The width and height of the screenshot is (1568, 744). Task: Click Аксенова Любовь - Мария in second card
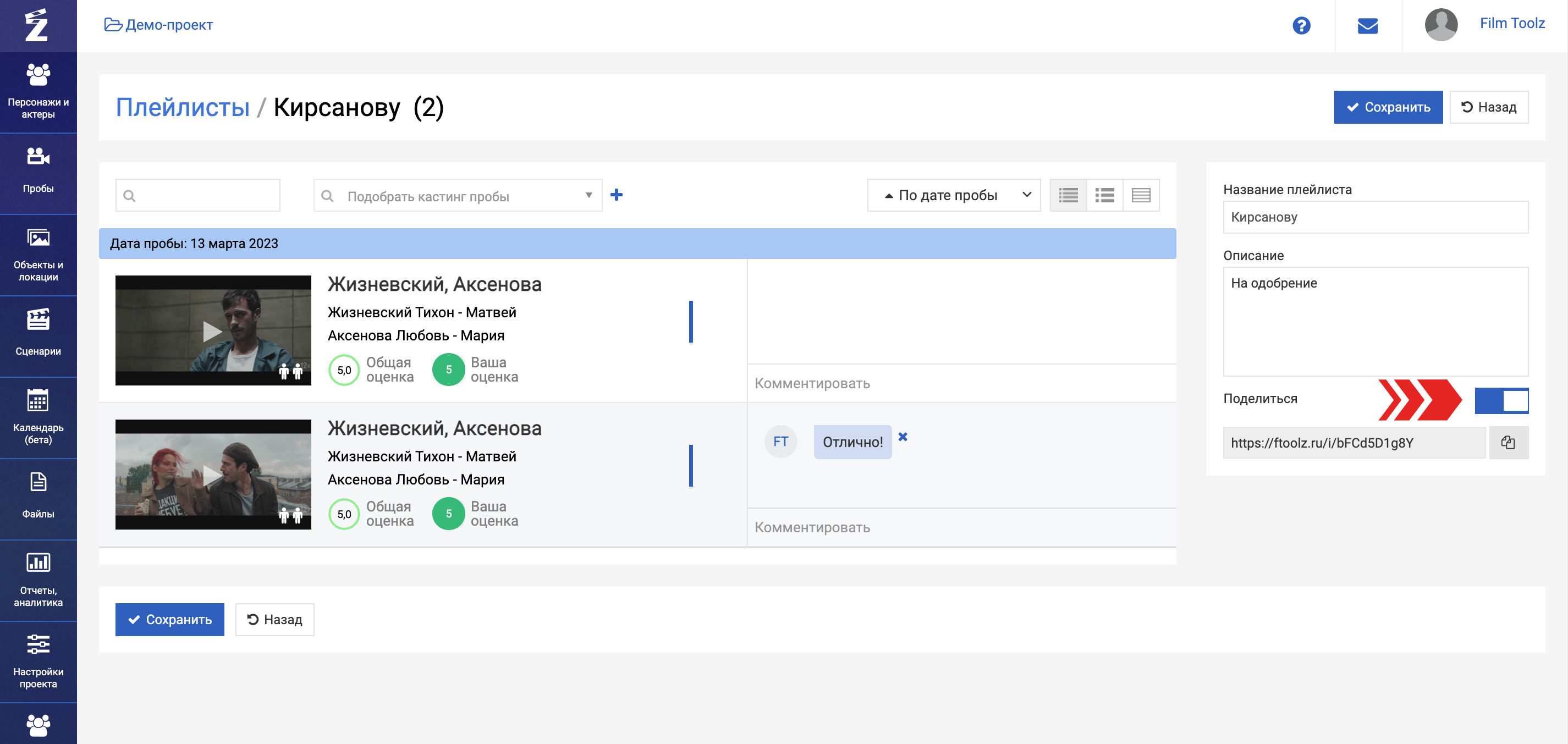[416, 480]
